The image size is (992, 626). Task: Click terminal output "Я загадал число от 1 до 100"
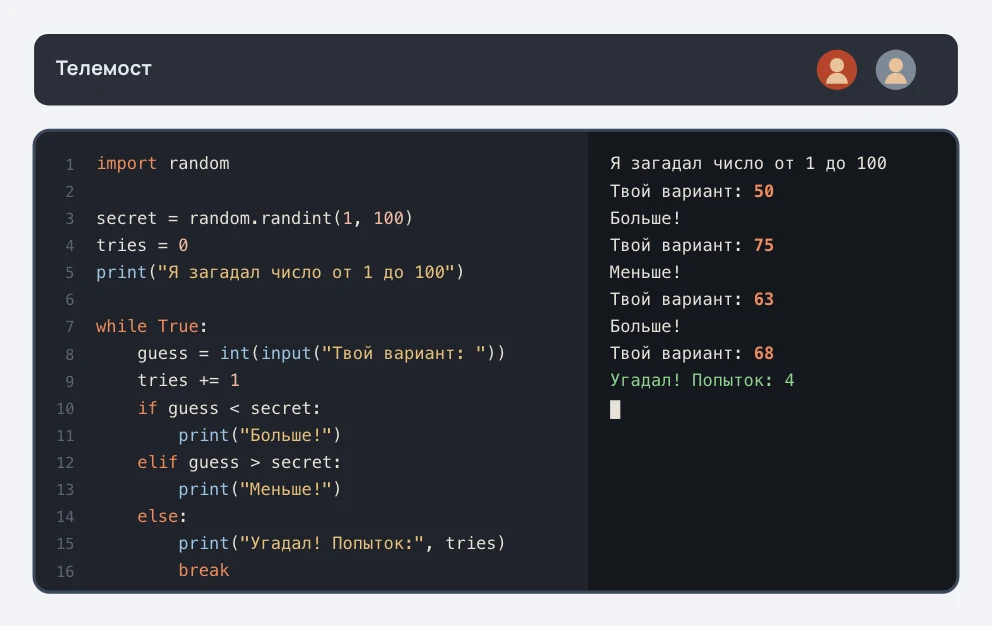[748, 163]
